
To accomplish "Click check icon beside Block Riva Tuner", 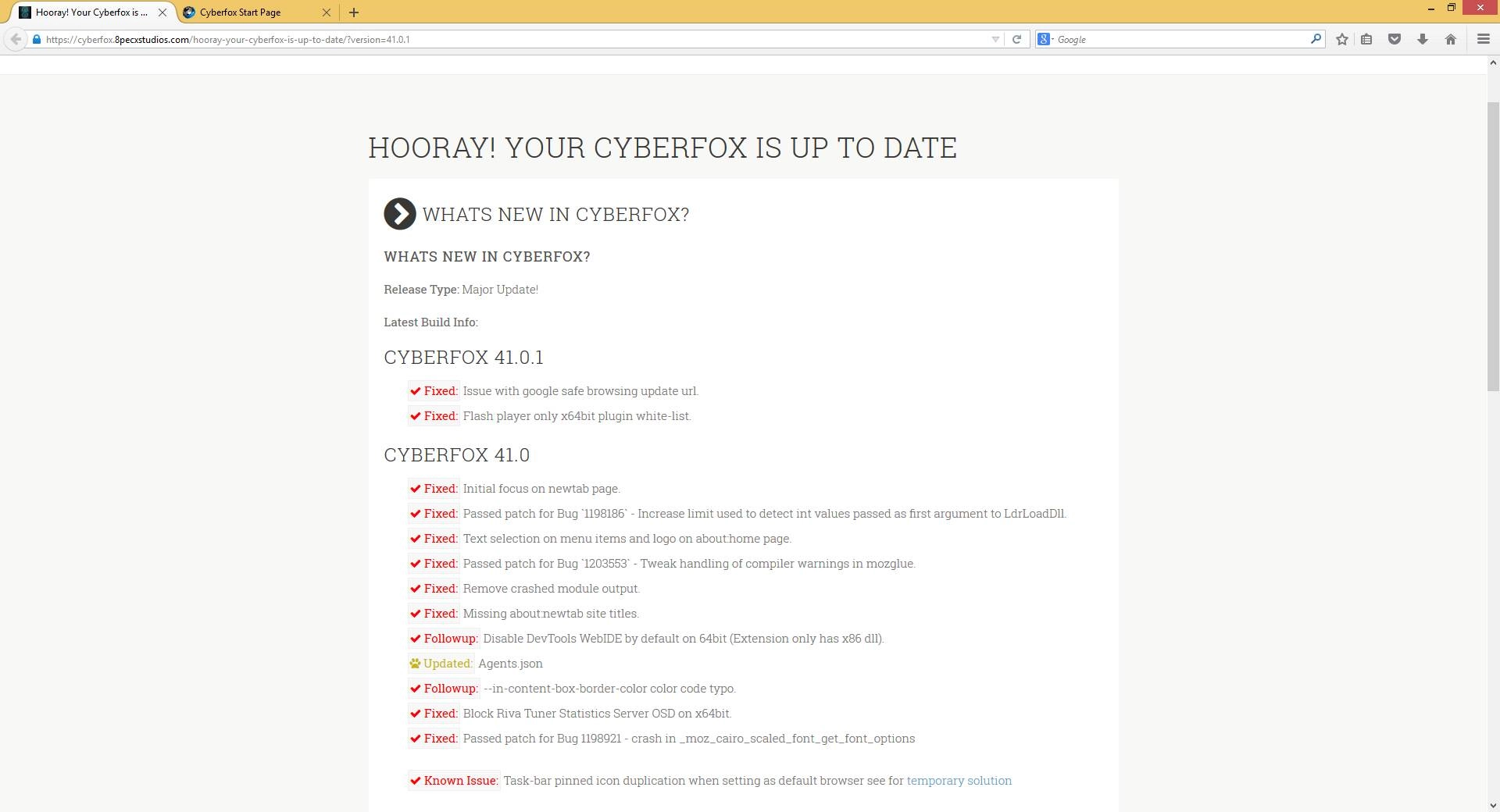I will 416,714.
